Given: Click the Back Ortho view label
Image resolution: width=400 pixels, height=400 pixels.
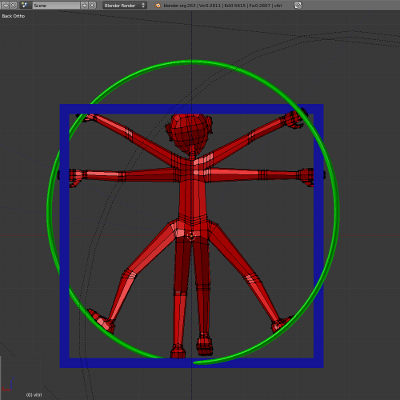Looking at the screenshot, I should pyautogui.click(x=13, y=16).
